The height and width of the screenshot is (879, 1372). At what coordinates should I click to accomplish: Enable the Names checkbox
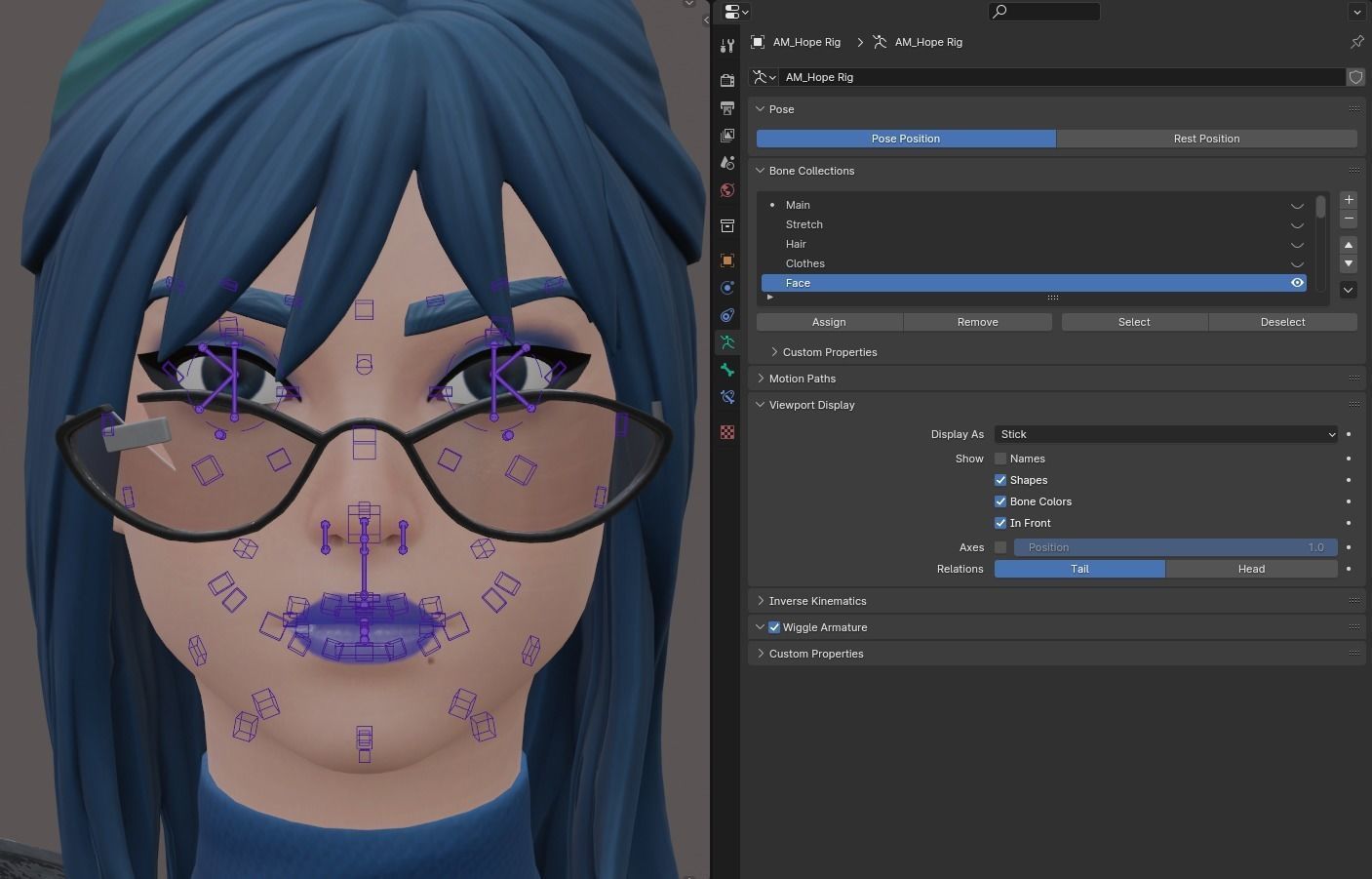click(x=1000, y=459)
